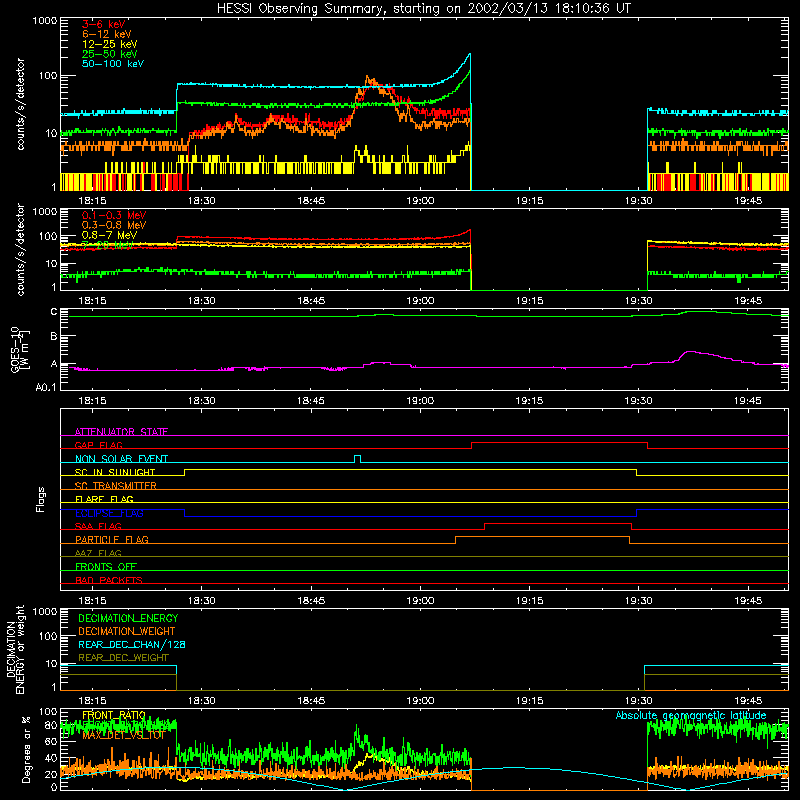Click the raised SAA_FLAG step segment
This screenshot has height=800, width=800.
point(558,524)
